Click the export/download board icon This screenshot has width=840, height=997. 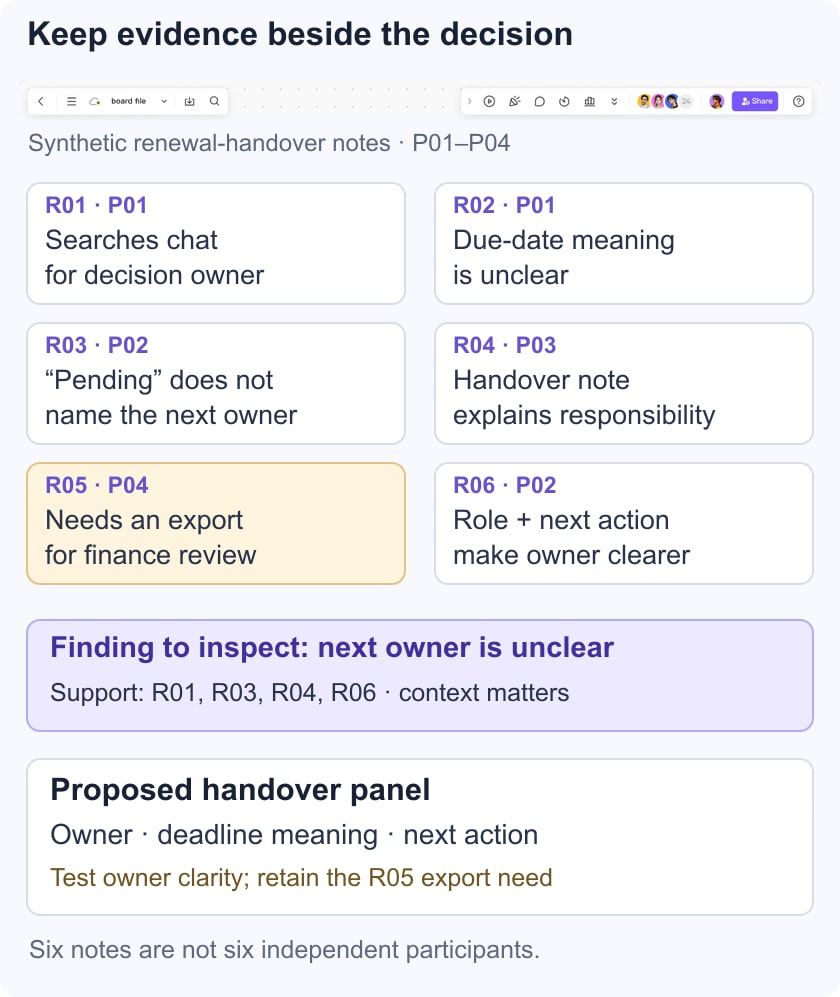pyautogui.click(x=189, y=101)
